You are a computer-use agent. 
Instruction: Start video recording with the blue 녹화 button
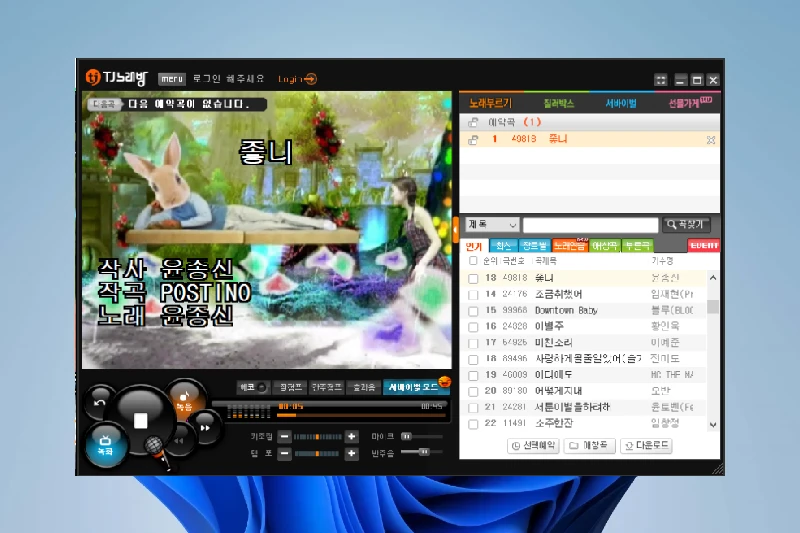[105, 445]
